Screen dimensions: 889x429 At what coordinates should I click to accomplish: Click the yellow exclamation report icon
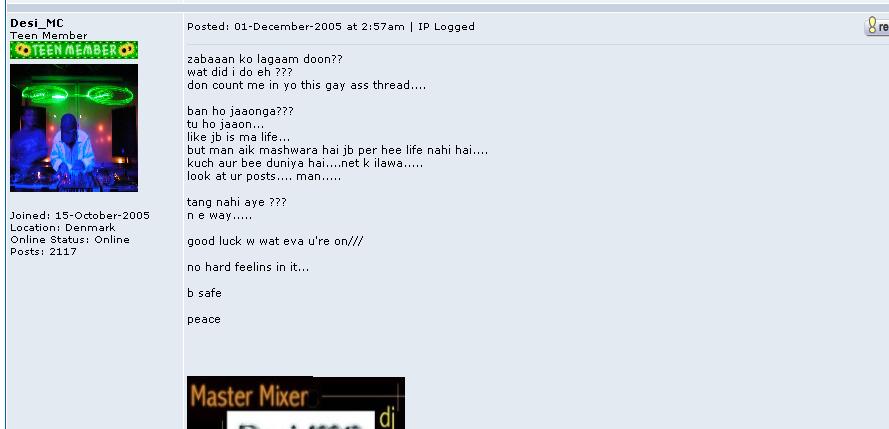[x=872, y=26]
